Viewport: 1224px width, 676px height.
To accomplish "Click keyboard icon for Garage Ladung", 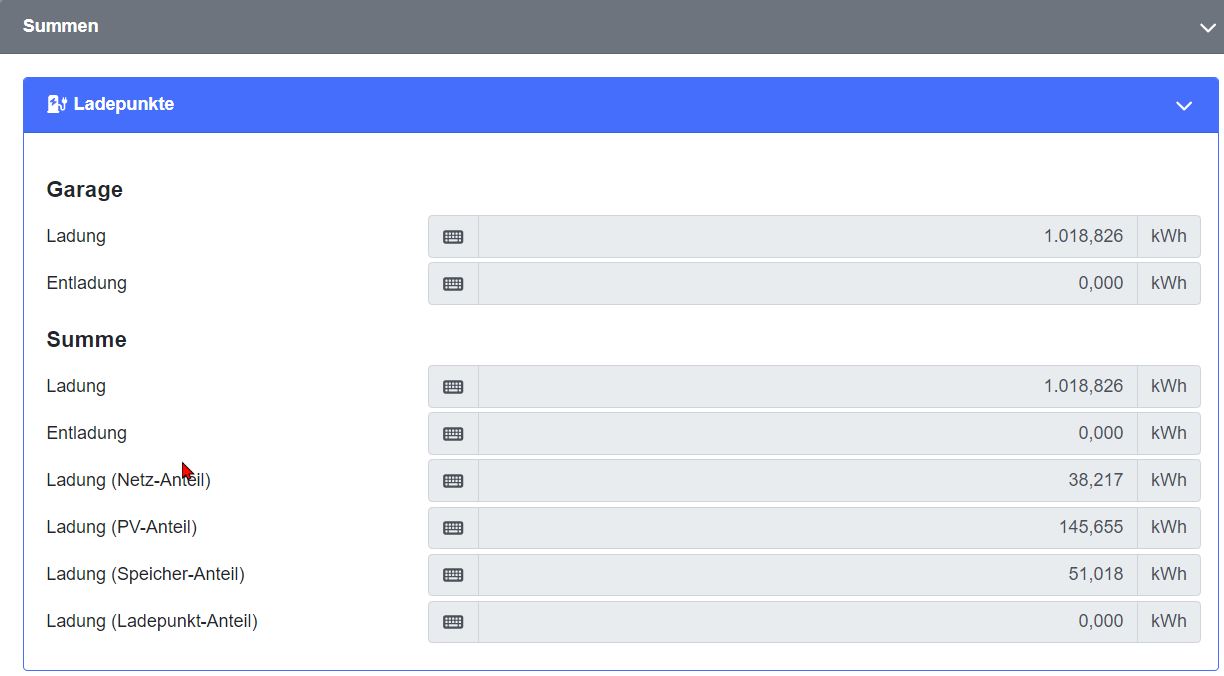I will pyautogui.click(x=453, y=237).
